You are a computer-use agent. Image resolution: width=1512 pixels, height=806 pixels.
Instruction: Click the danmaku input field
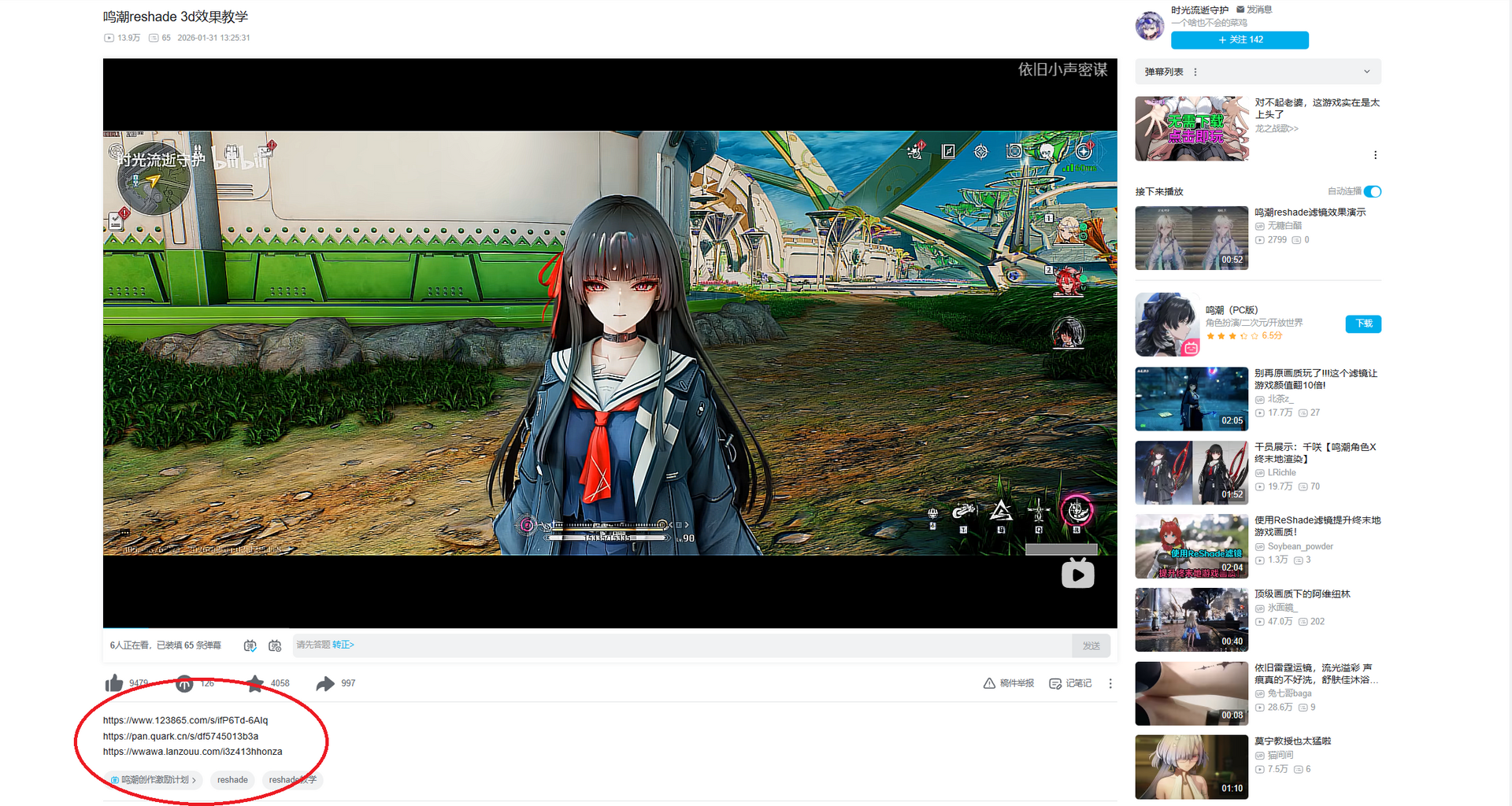point(682,645)
